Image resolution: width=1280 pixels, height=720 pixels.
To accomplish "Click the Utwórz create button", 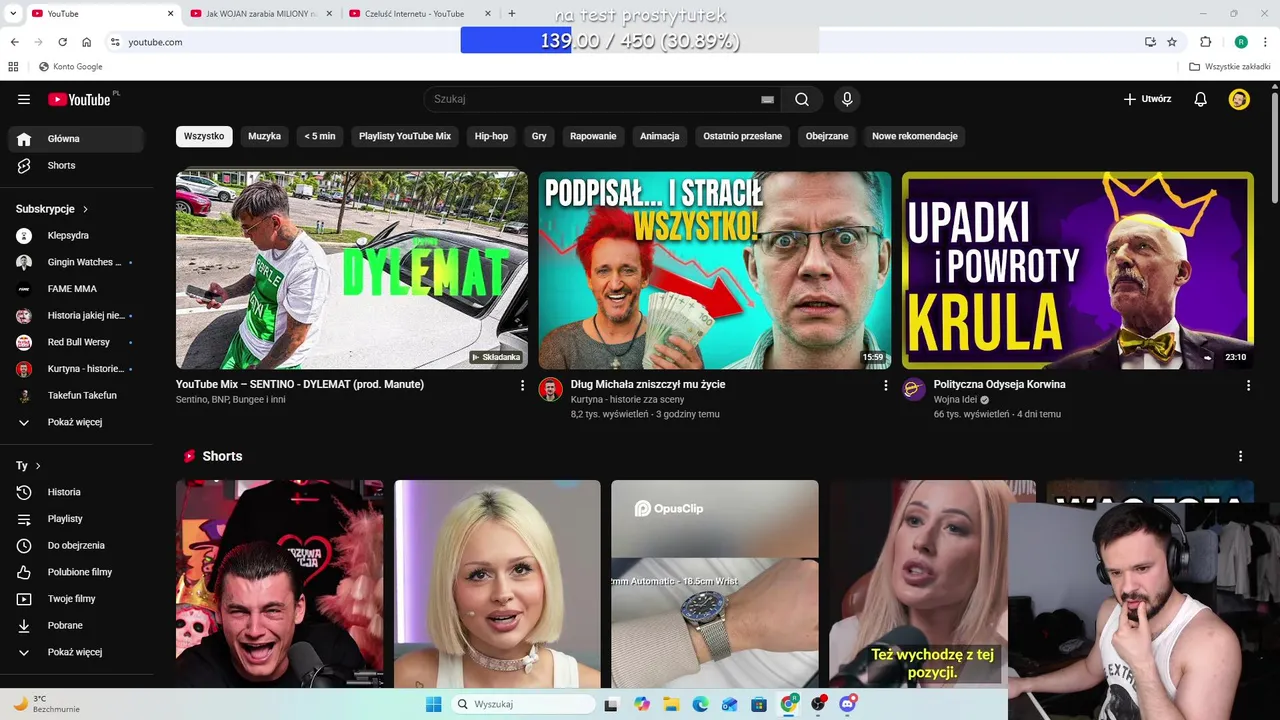I will pos(1147,99).
